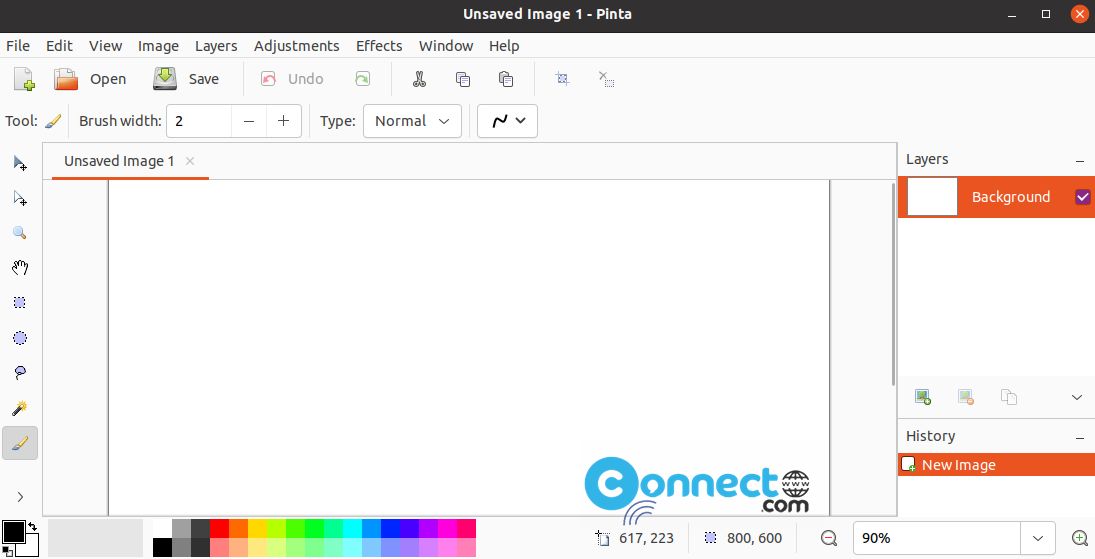This screenshot has height=559, width=1095.
Task: Expand the hidden tools chevron in toolbox
Action: [20, 497]
